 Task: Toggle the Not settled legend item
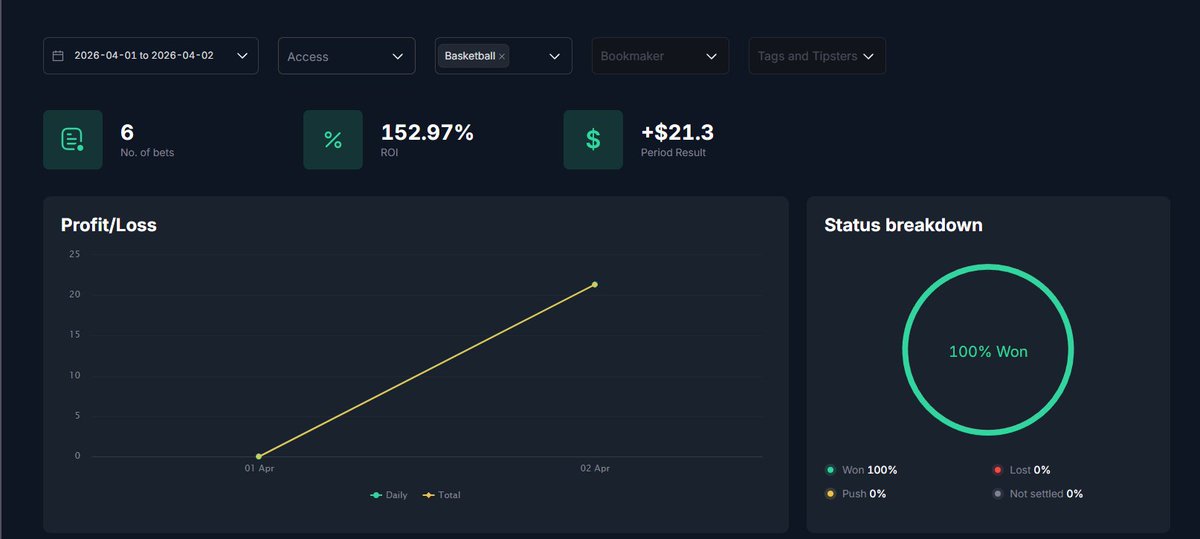[1038, 494]
